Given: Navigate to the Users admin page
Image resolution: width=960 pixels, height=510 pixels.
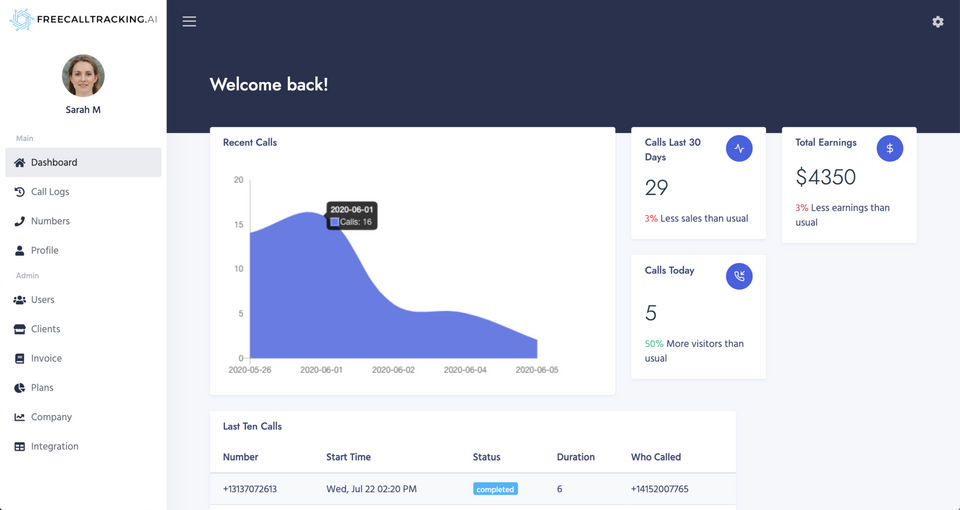Looking at the screenshot, I should pos(83,300).
